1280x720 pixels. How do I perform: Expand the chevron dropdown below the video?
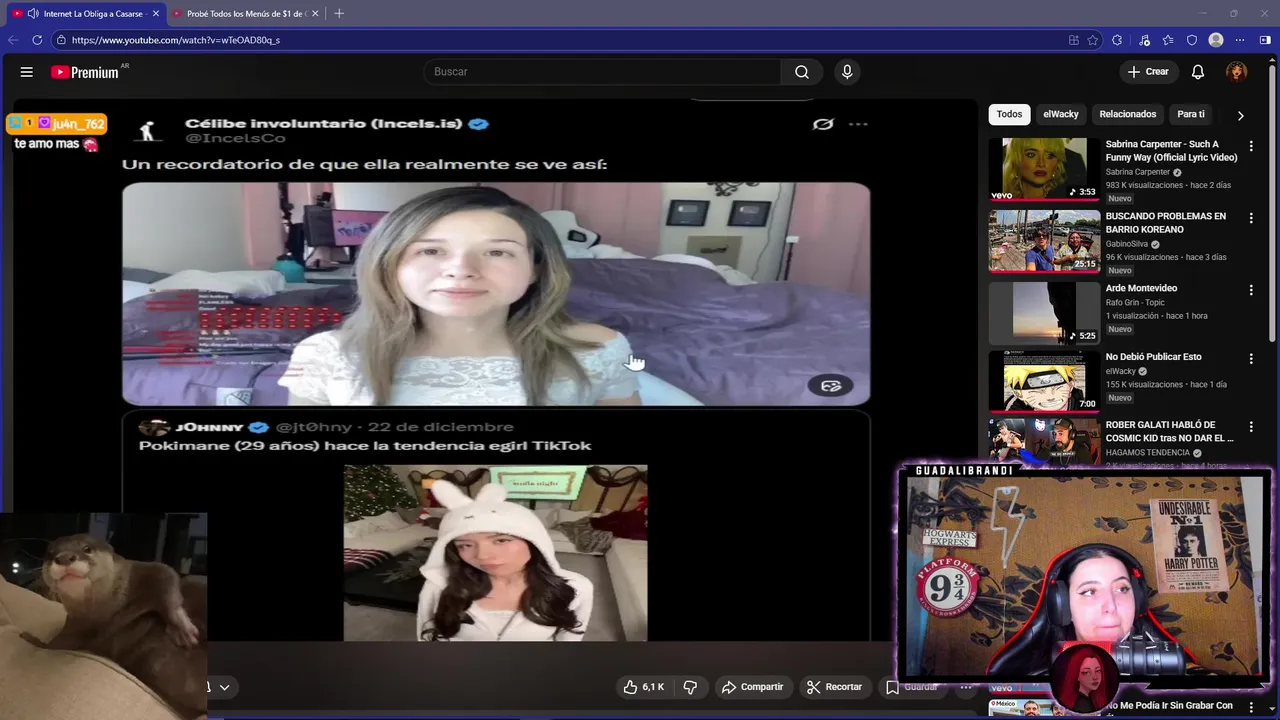[224, 687]
